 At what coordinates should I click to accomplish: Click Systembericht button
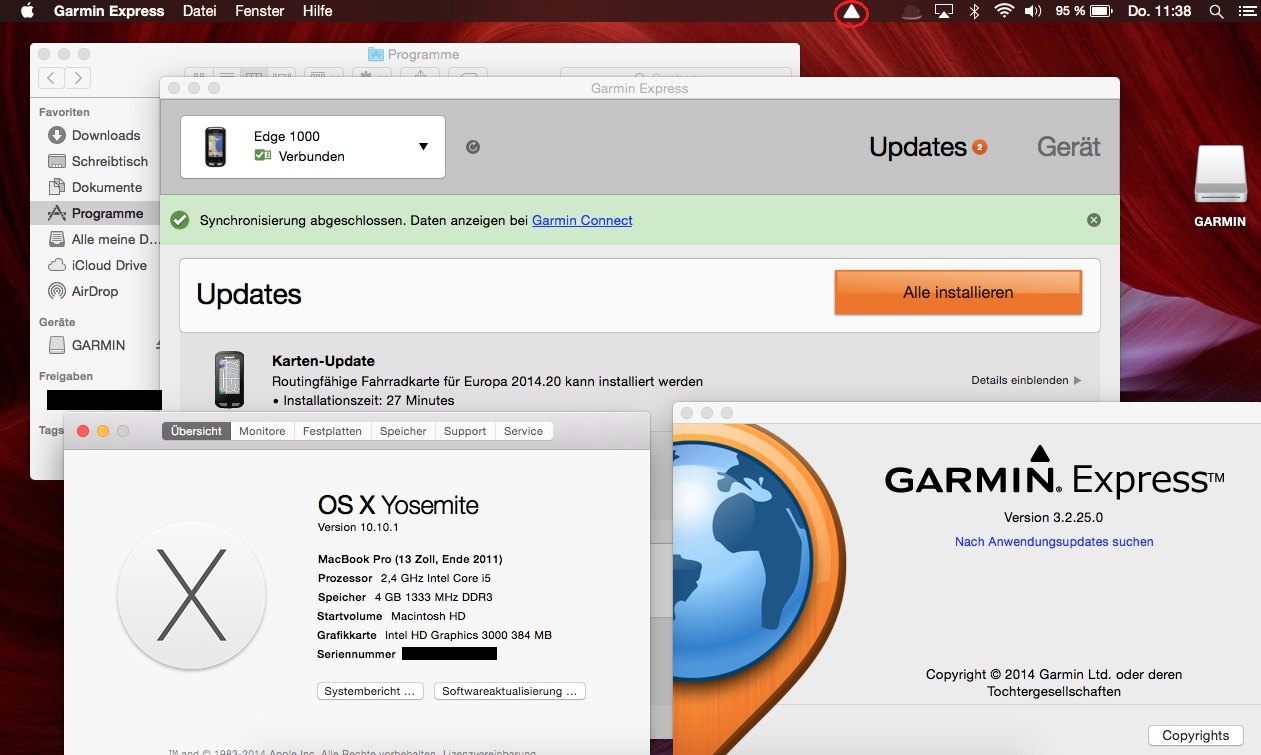click(370, 691)
